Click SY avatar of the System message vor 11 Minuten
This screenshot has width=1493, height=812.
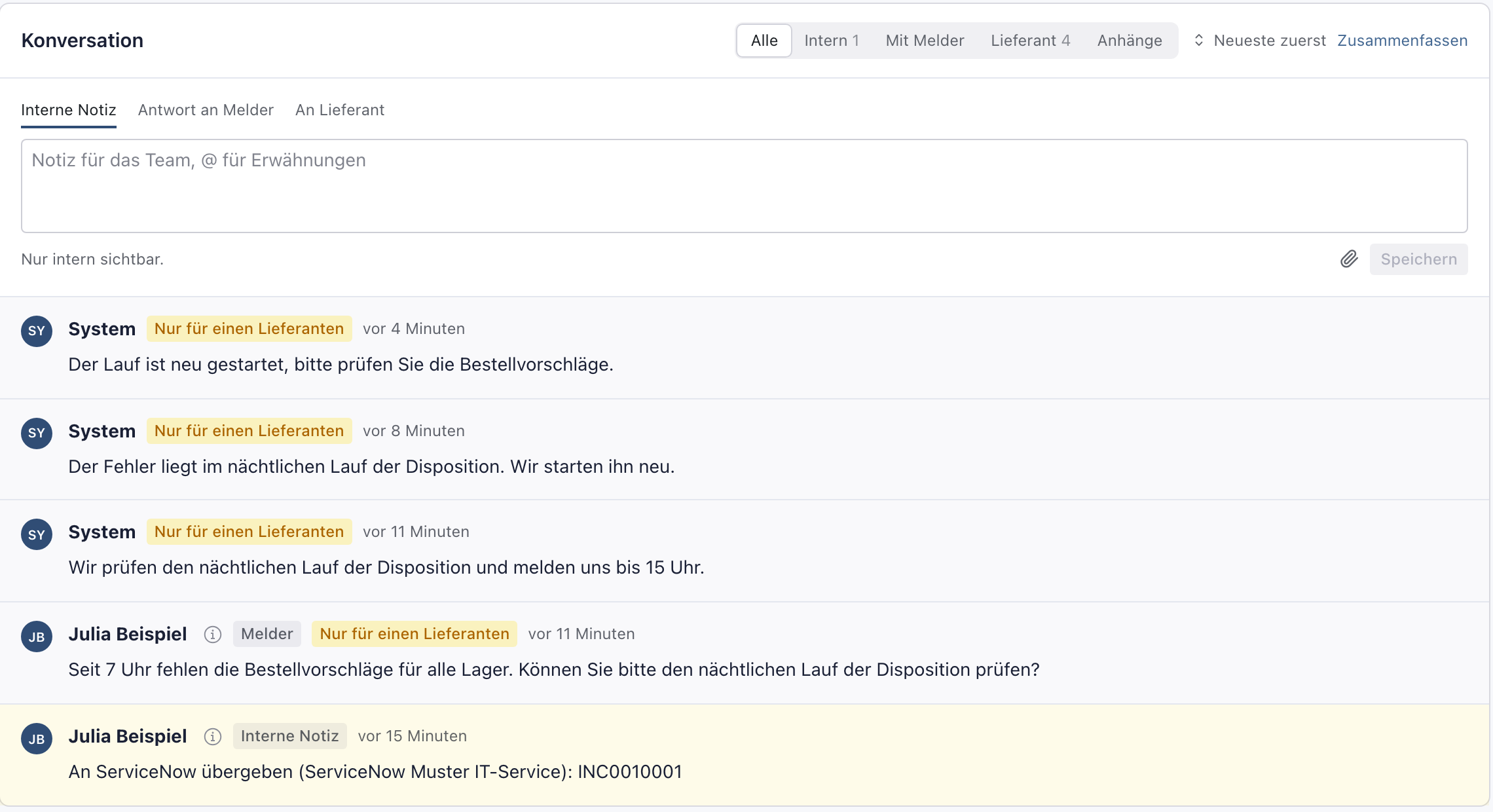[37, 534]
